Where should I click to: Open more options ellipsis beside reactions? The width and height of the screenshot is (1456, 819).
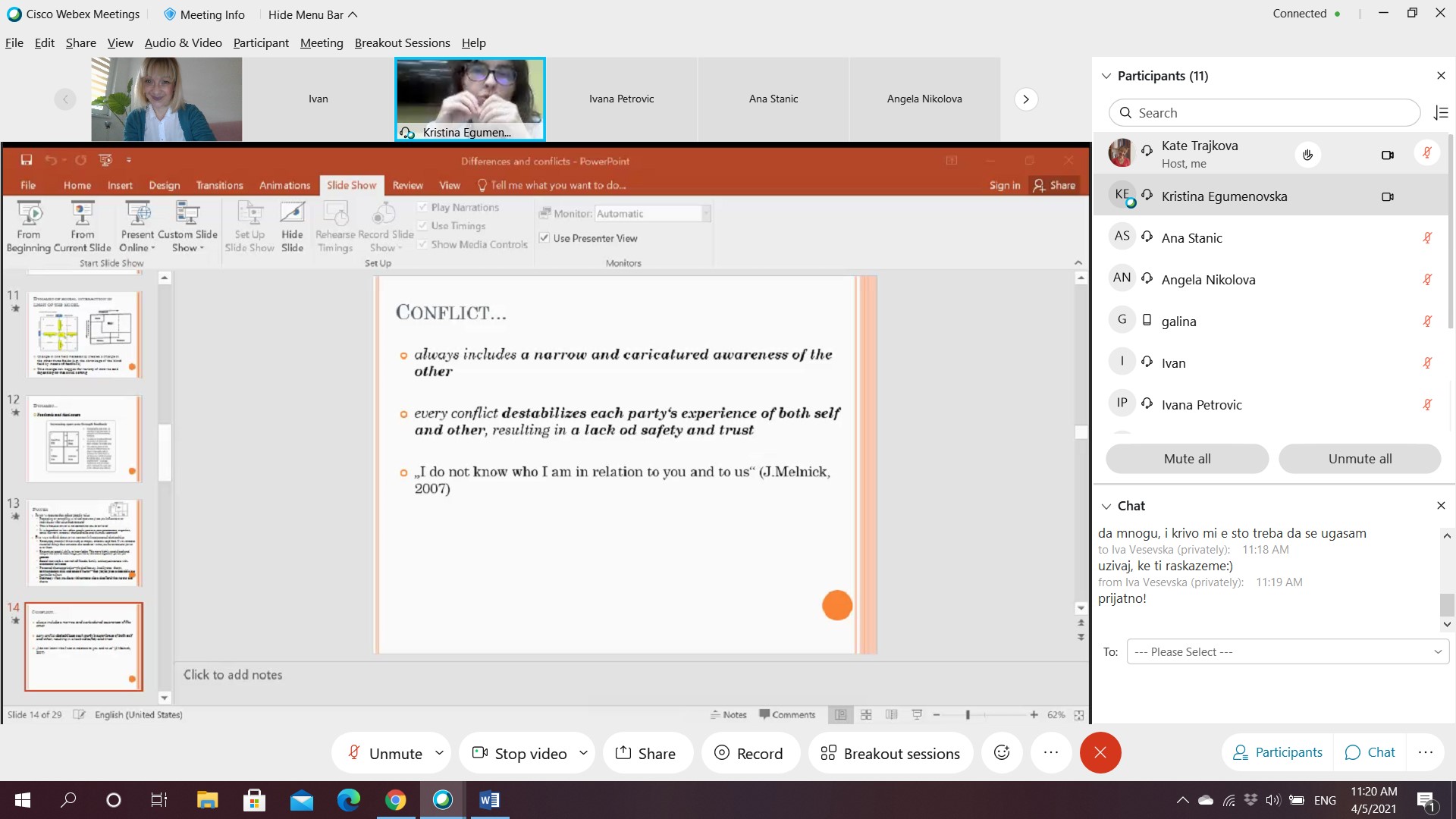click(1050, 752)
